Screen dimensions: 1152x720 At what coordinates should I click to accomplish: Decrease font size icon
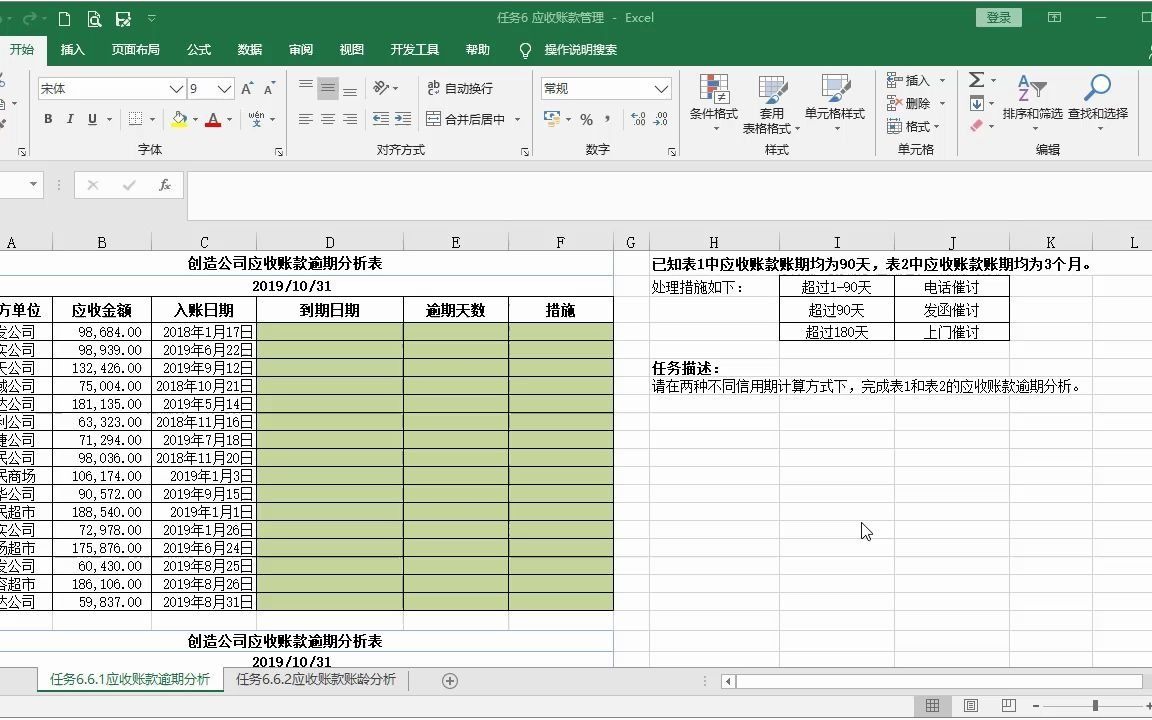pyautogui.click(x=270, y=89)
